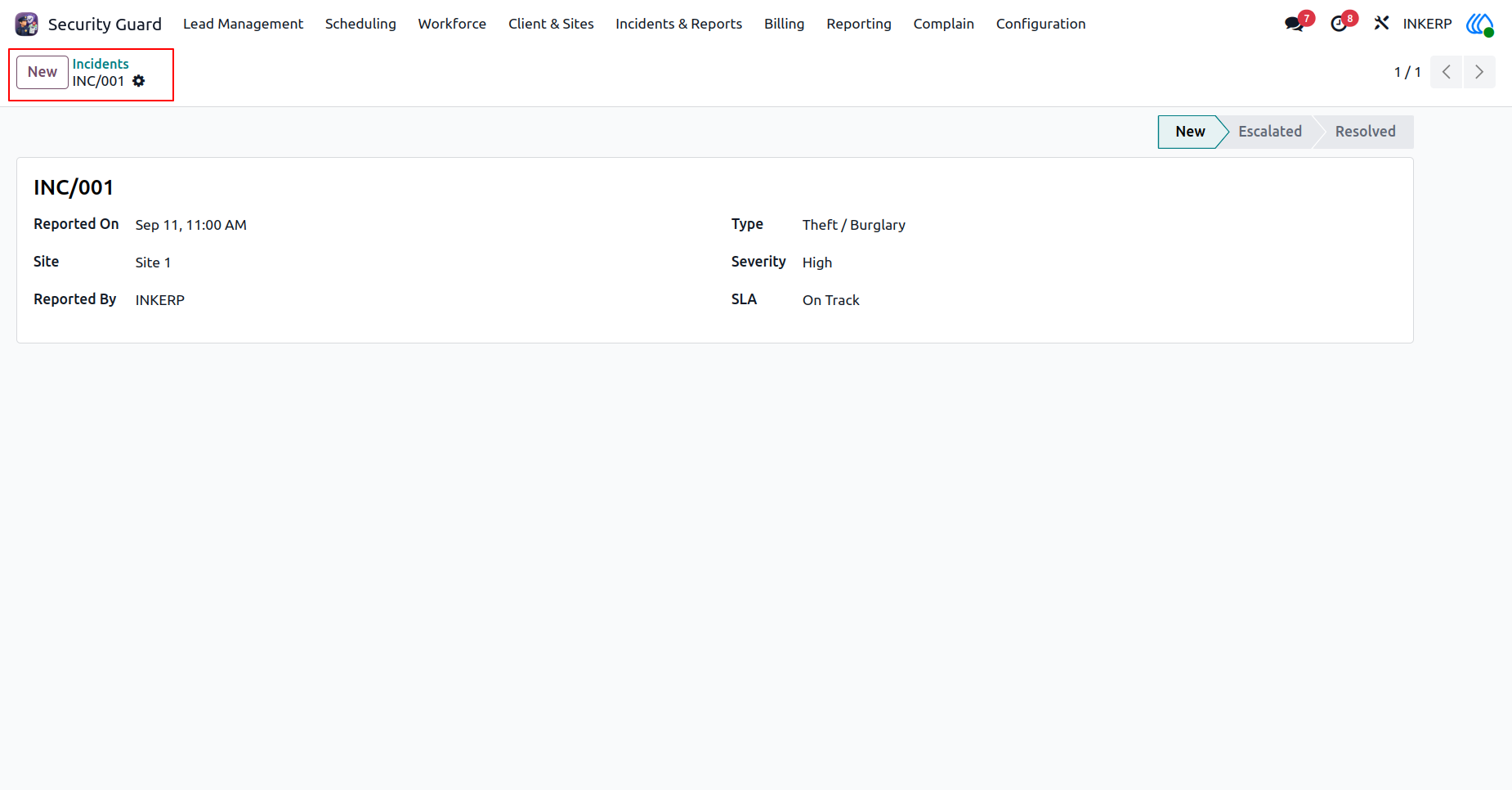
Task: Open the debug tools wrench icon
Action: click(1381, 24)
